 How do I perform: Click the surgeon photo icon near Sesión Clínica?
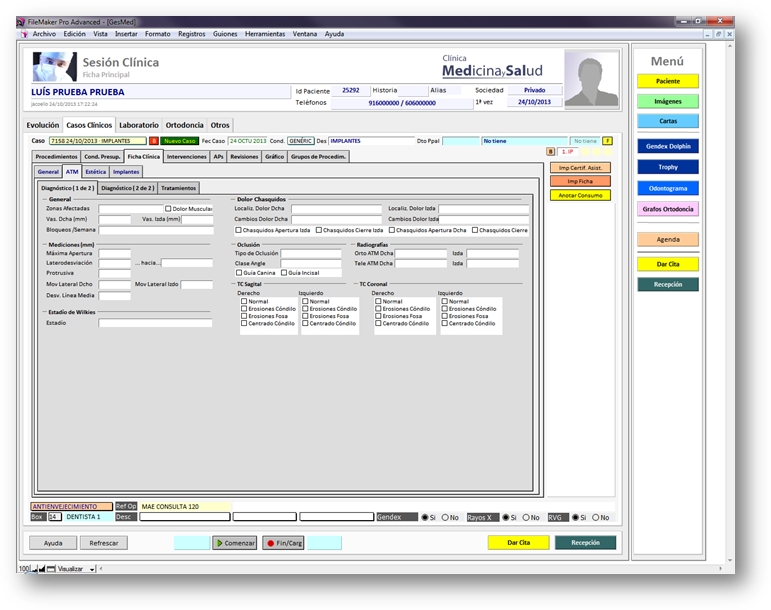point(55,66)
